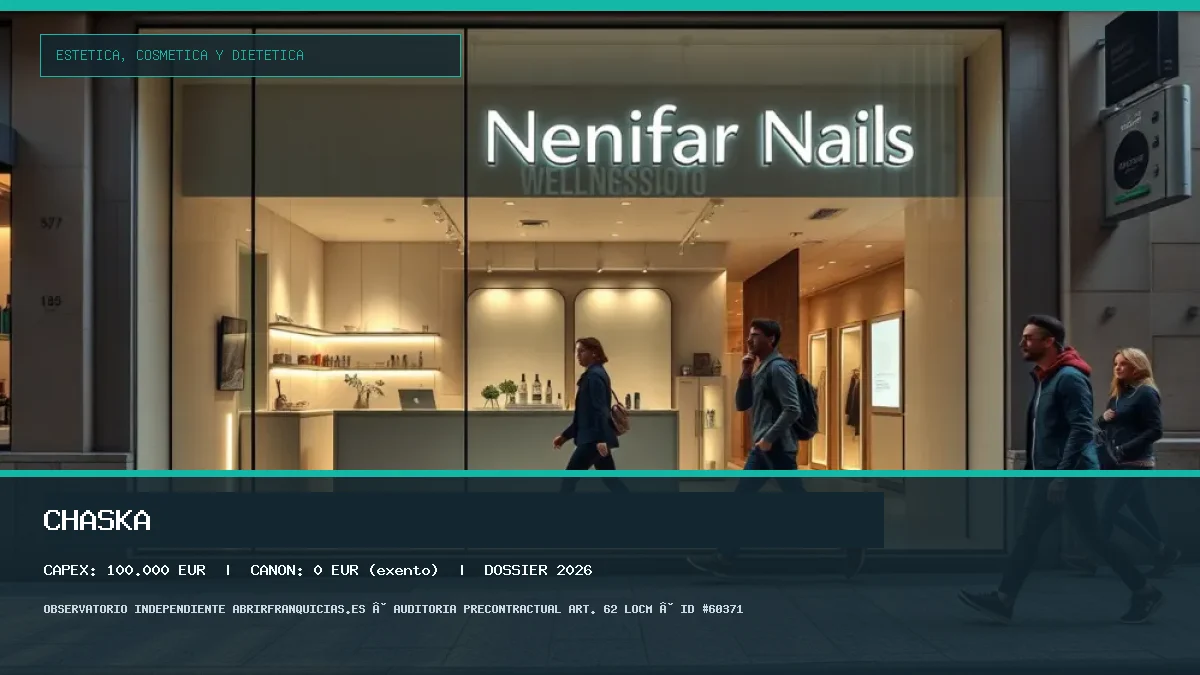Click the CANON: 0 EUR (exento) text
The width and height of the screenshot is (1200, 675).
[344, 570]
